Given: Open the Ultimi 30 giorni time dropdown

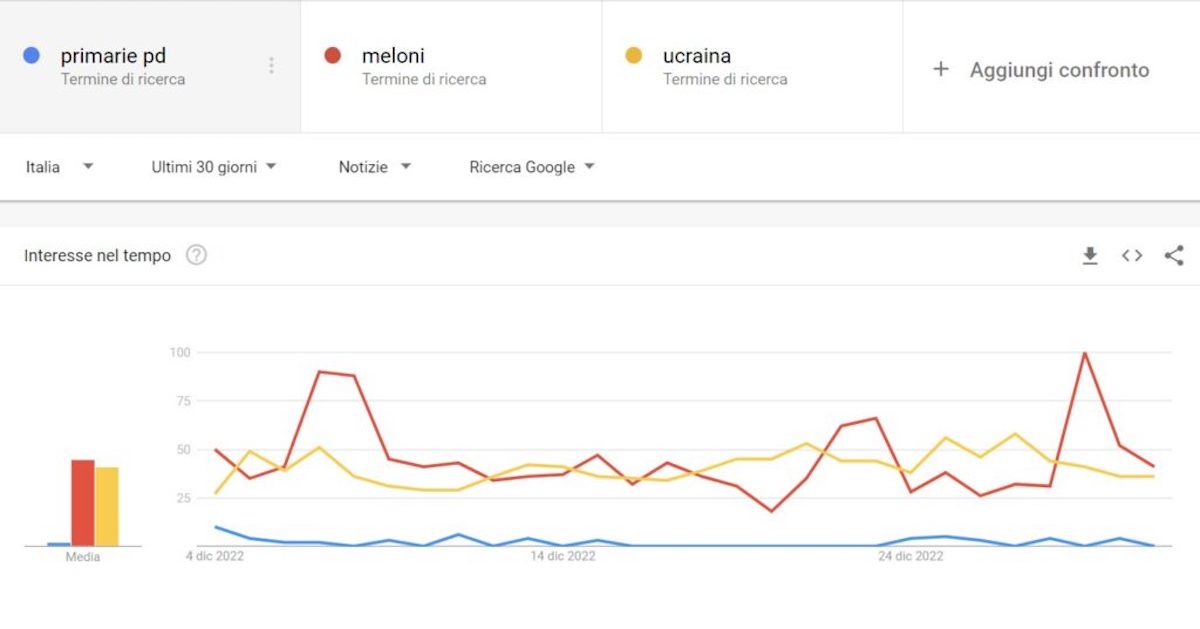Looking at the screenshot, I should (x=214, y=167).
